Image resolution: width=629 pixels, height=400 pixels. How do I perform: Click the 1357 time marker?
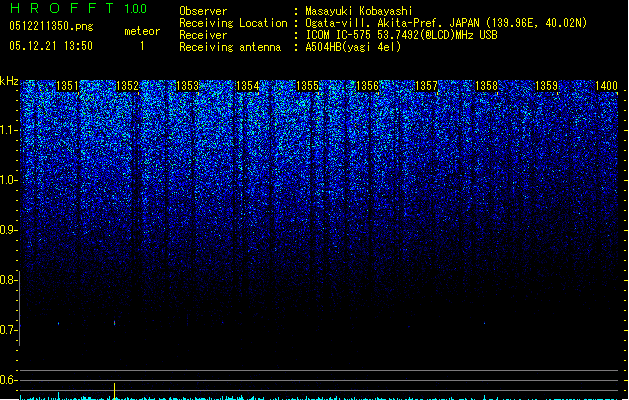pos(426,86)
